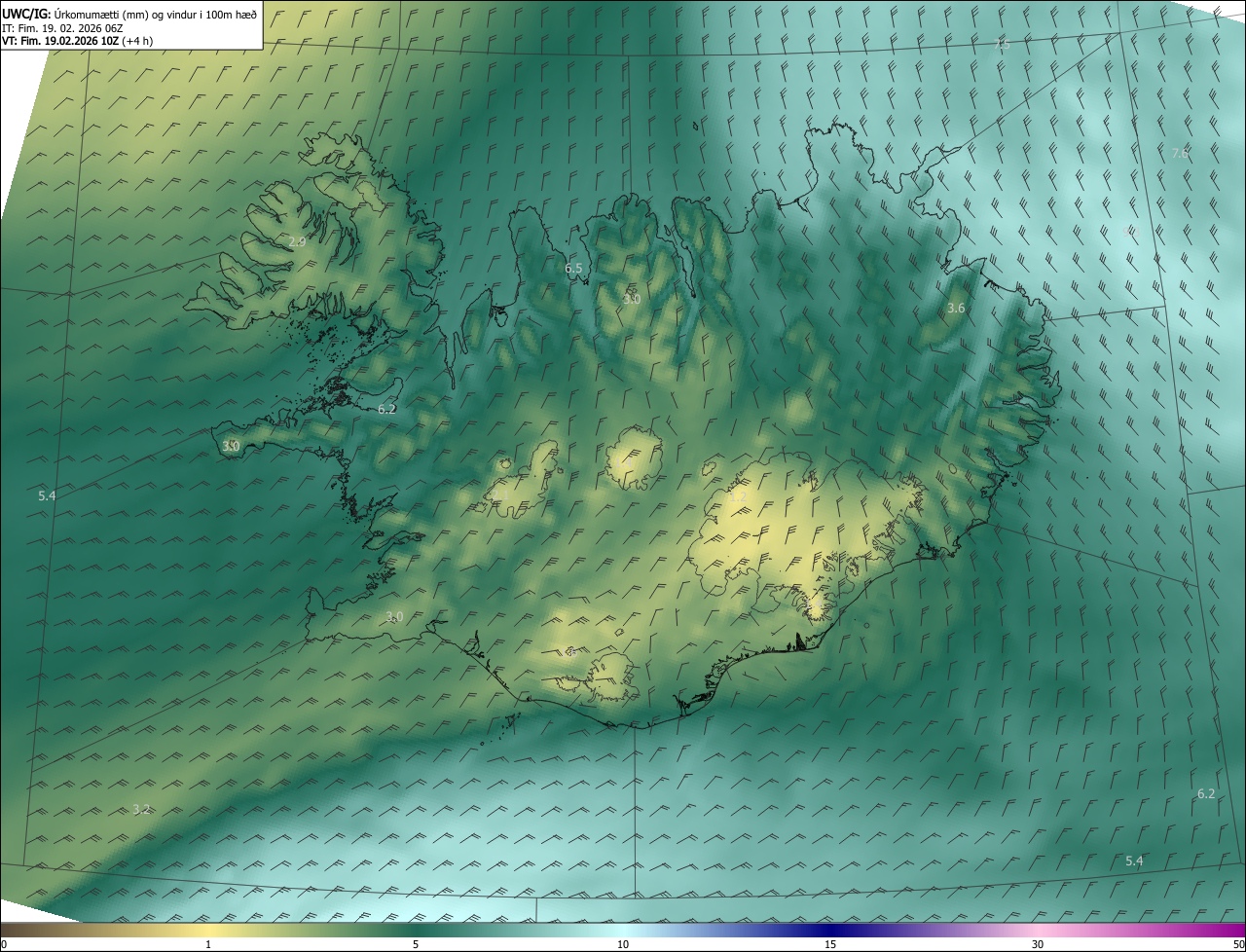Screen dimensions: 1246x952
Task: Click the '10' tick label on the color scale
Action: pos(623,944)
